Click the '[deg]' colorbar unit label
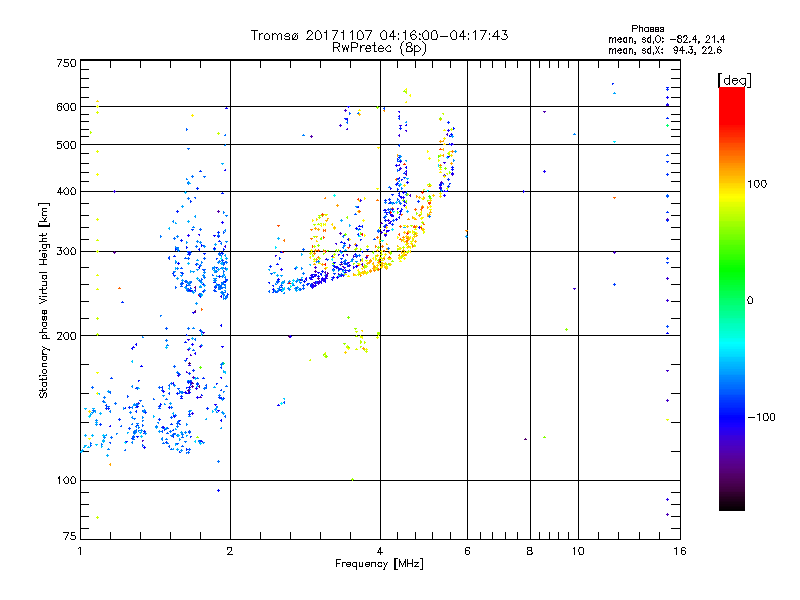The image size is (800, 600). point(734,80)
